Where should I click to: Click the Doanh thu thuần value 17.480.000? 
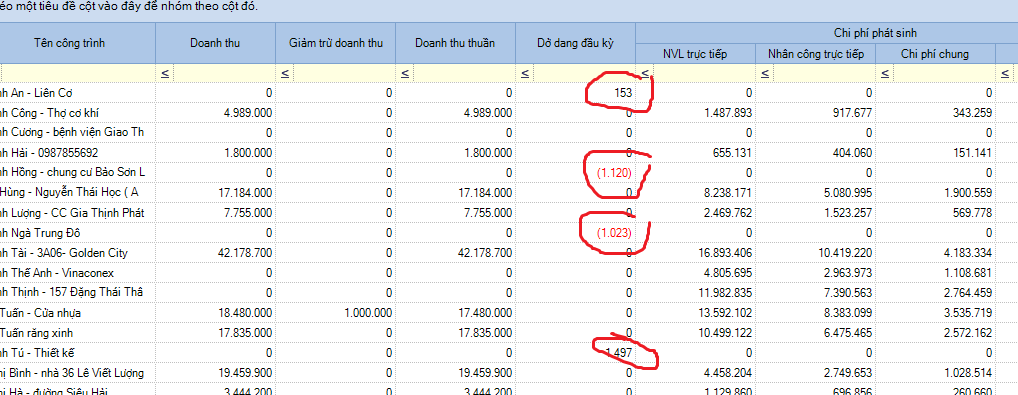pos(486,313)
